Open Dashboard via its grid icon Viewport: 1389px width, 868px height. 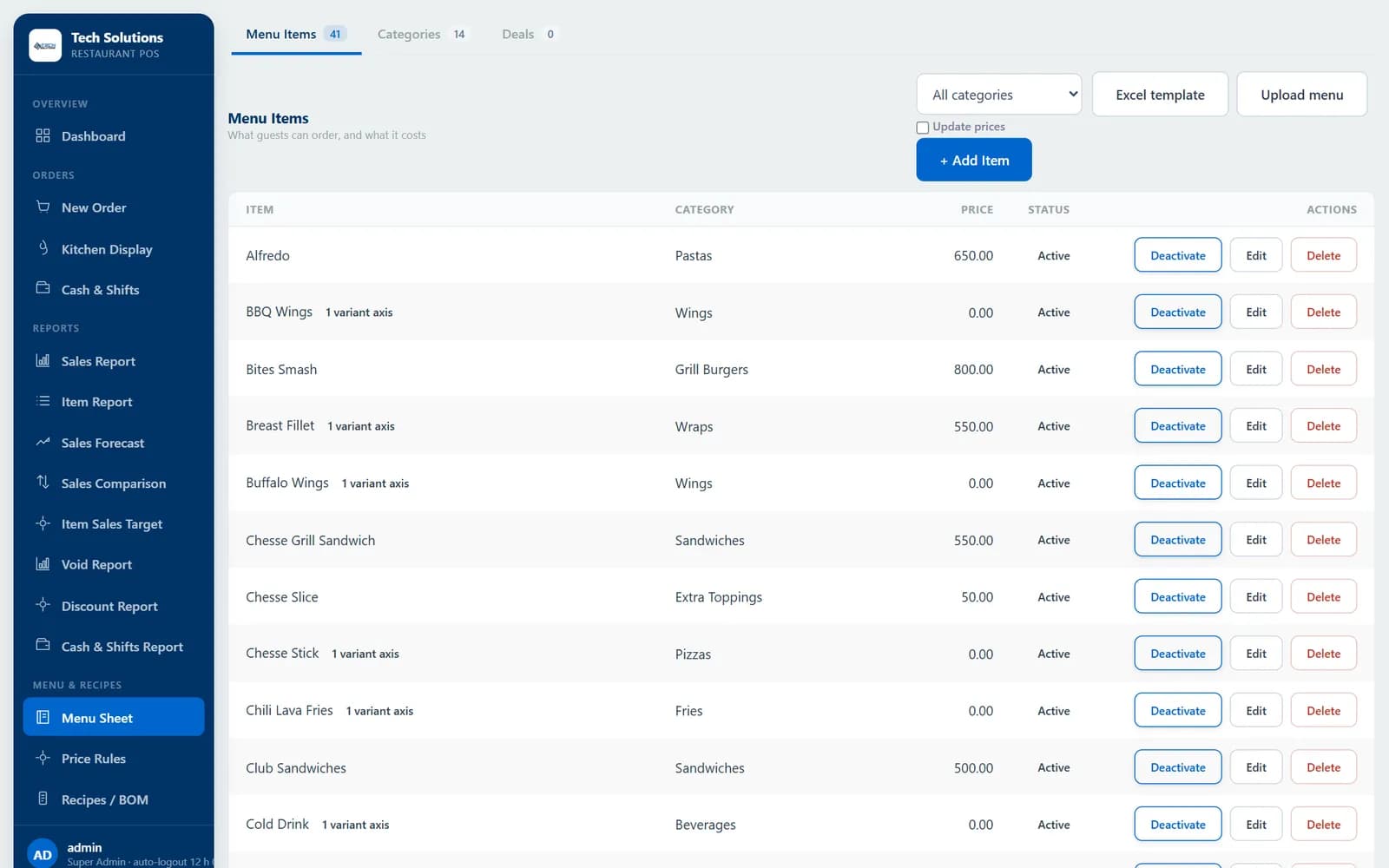point(43,135)
